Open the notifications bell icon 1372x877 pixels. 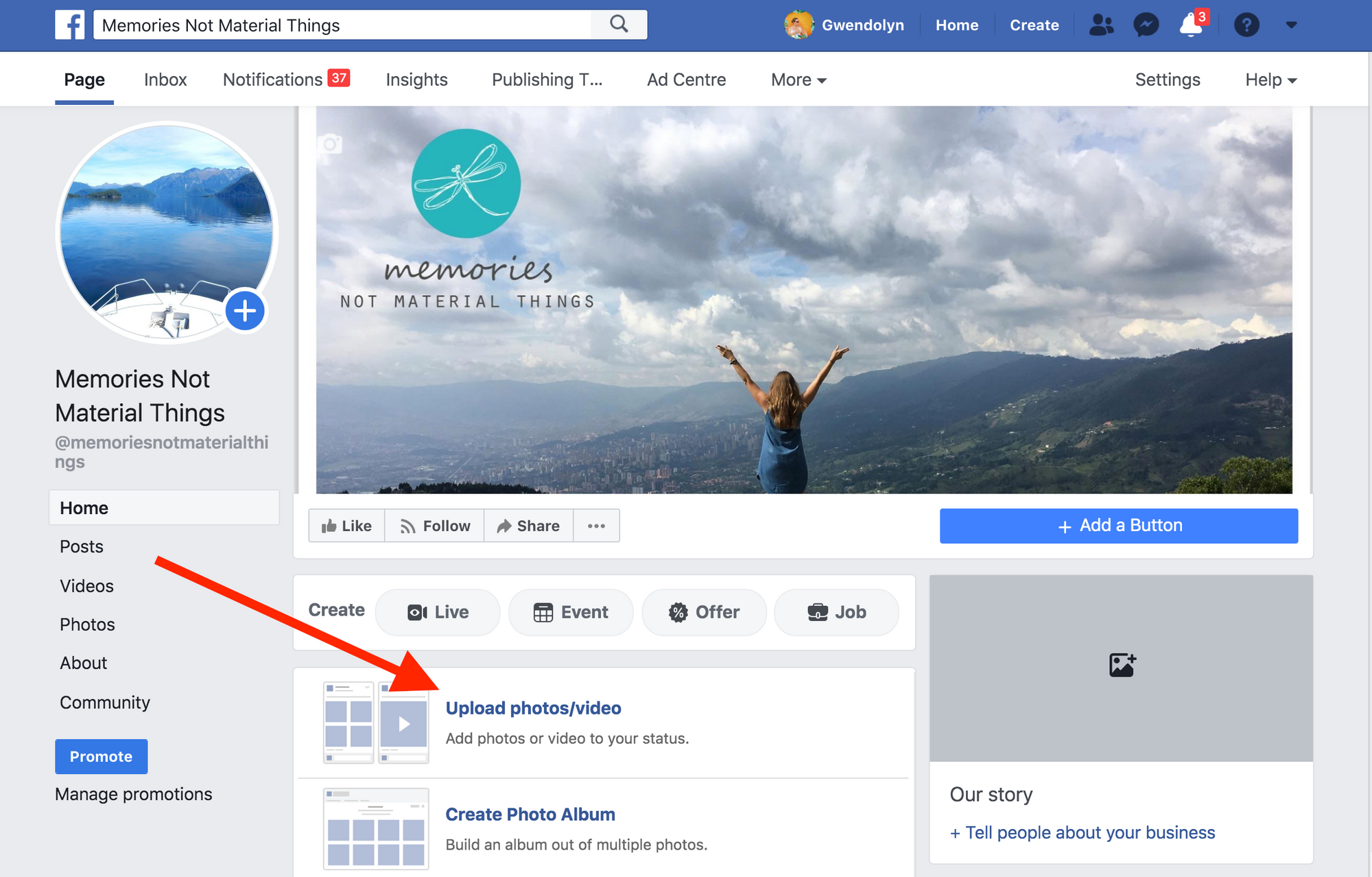(x=1191, y=25)
